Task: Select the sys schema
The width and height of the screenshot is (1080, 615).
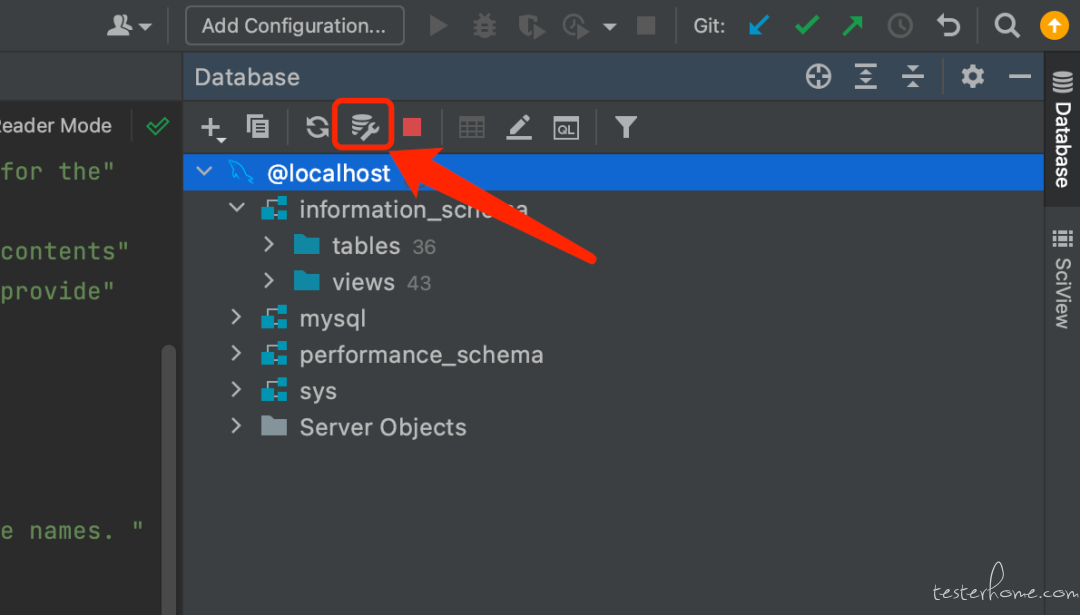Action: pos(613,391)
